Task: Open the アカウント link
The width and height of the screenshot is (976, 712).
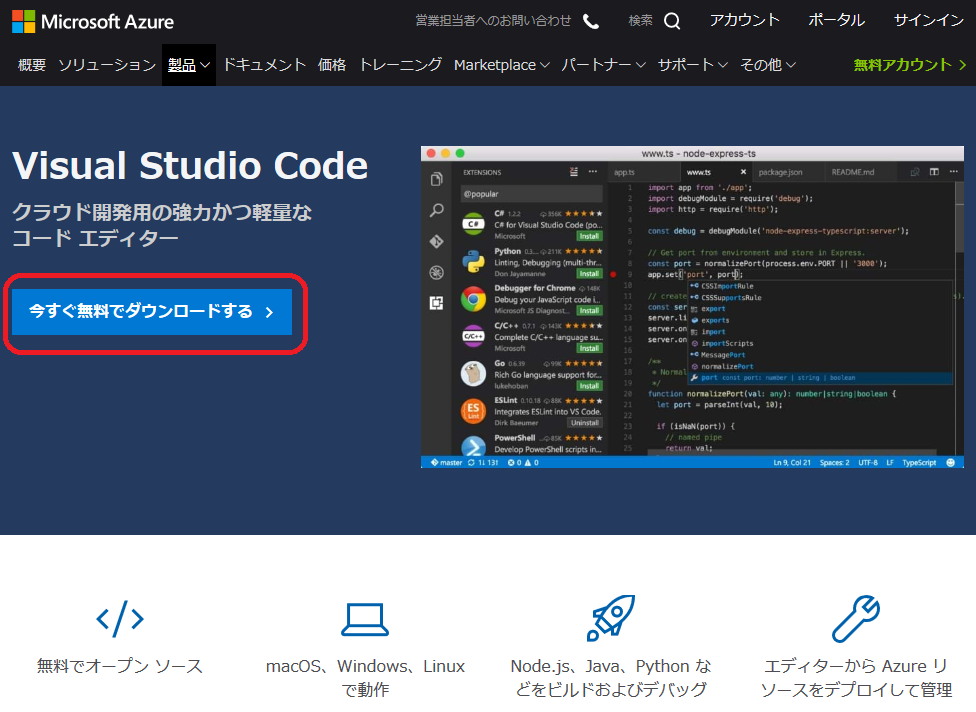Action: [744, 21]
